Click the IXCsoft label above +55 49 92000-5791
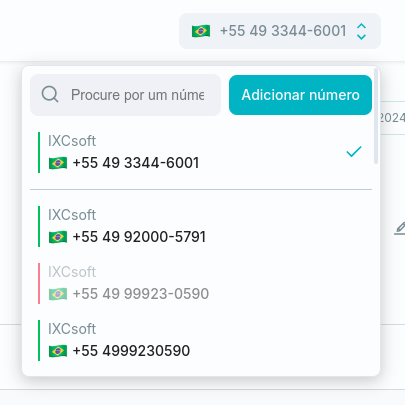405x405 pixels. point(72,215)
